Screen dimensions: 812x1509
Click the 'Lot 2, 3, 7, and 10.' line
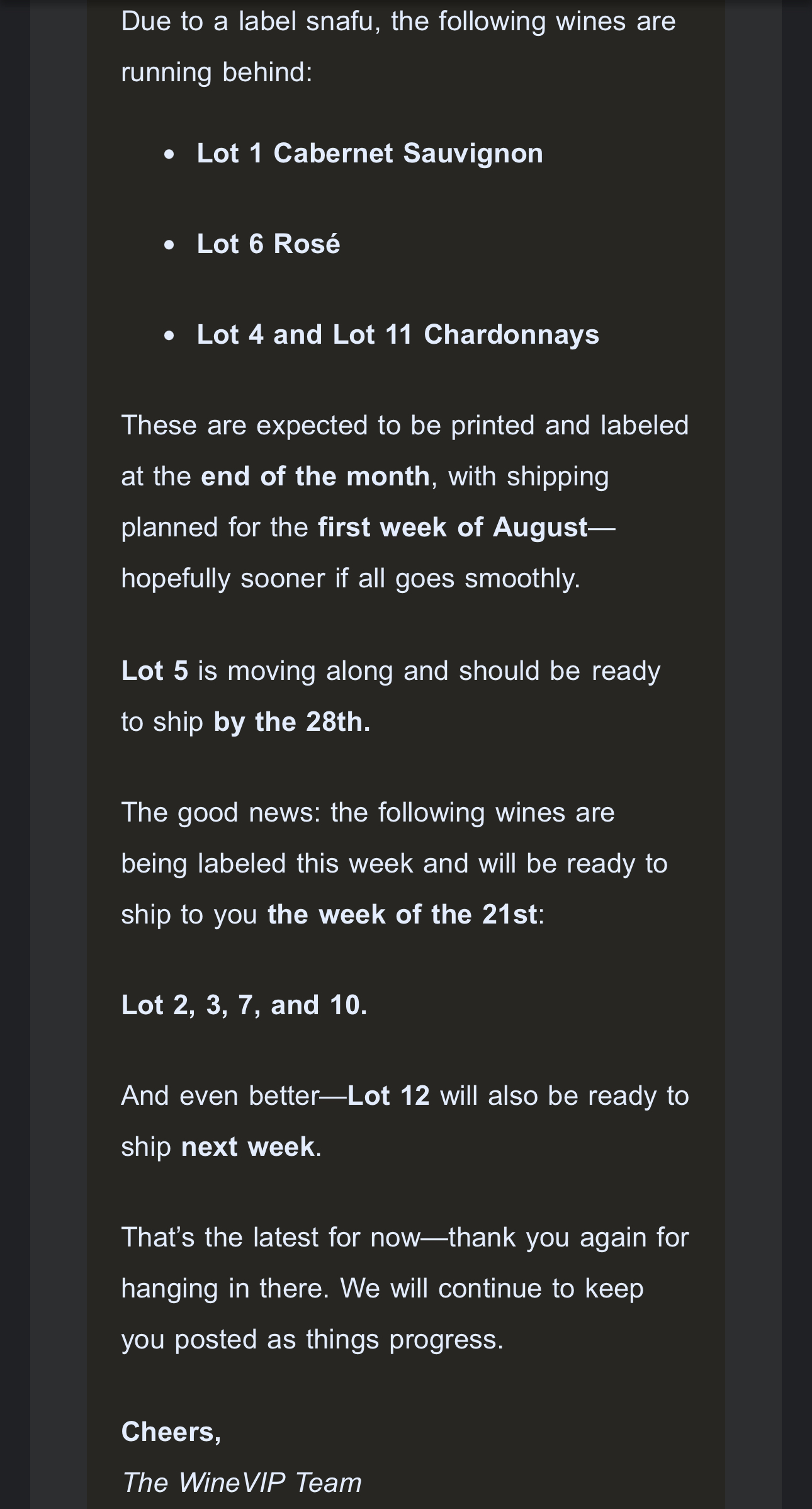pos(244,1005)
